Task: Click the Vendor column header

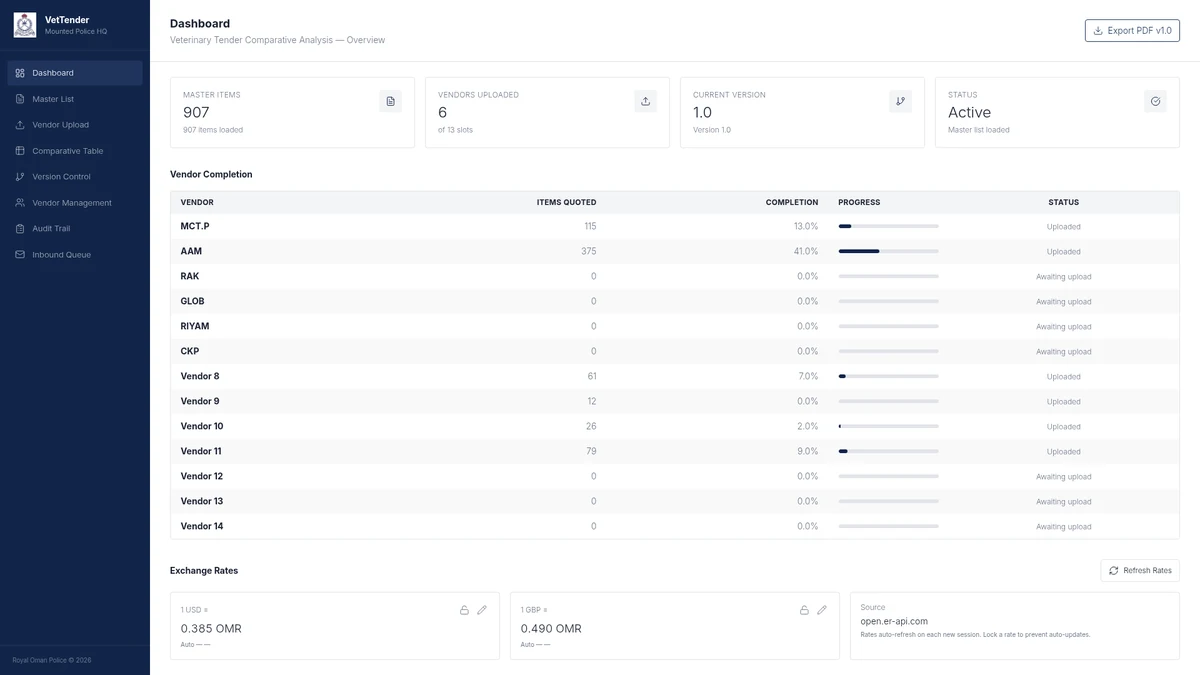Action: 197,202
